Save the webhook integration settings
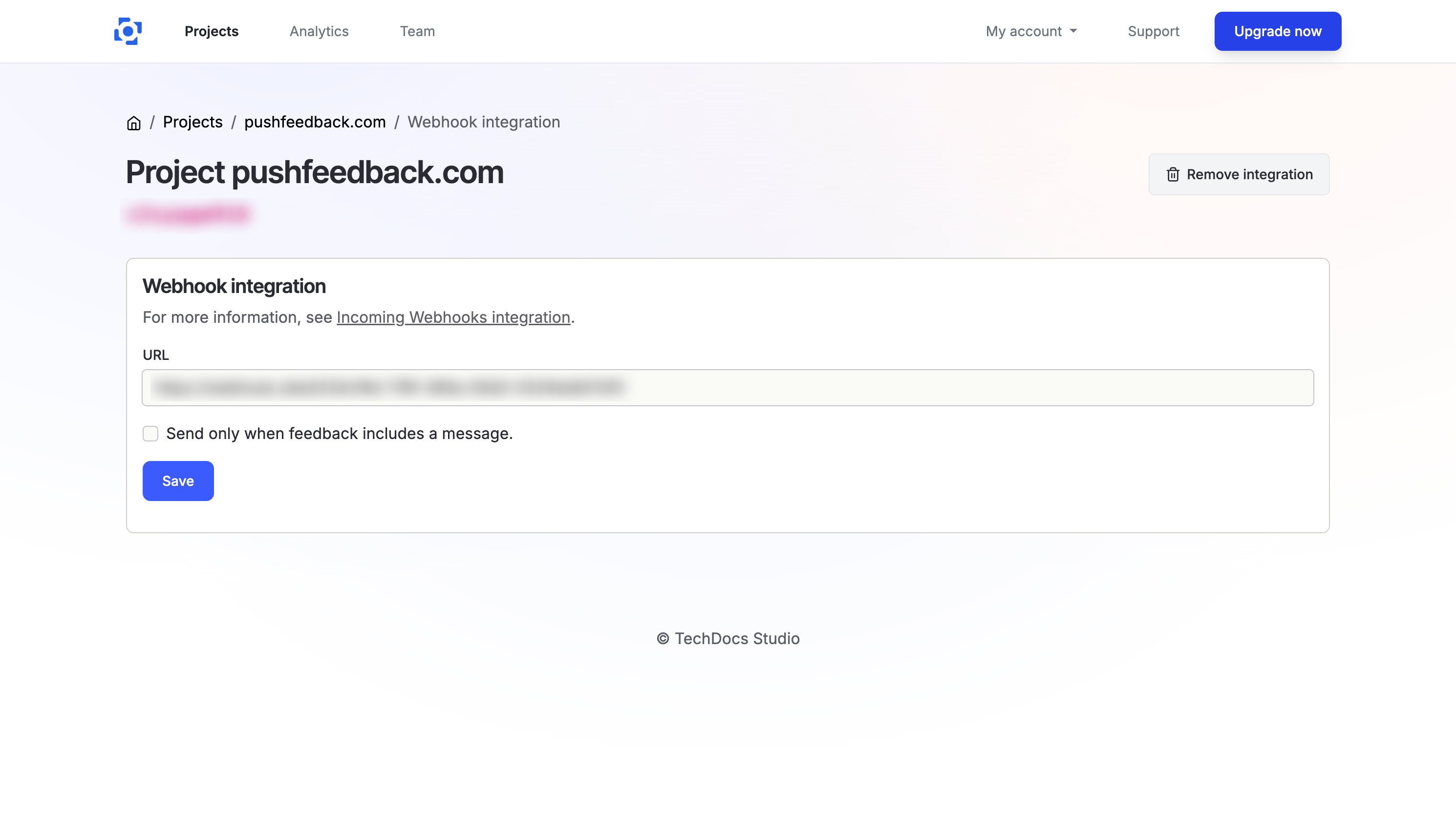The width and height of the screenshot is (1456, 837). pos(178,481)
